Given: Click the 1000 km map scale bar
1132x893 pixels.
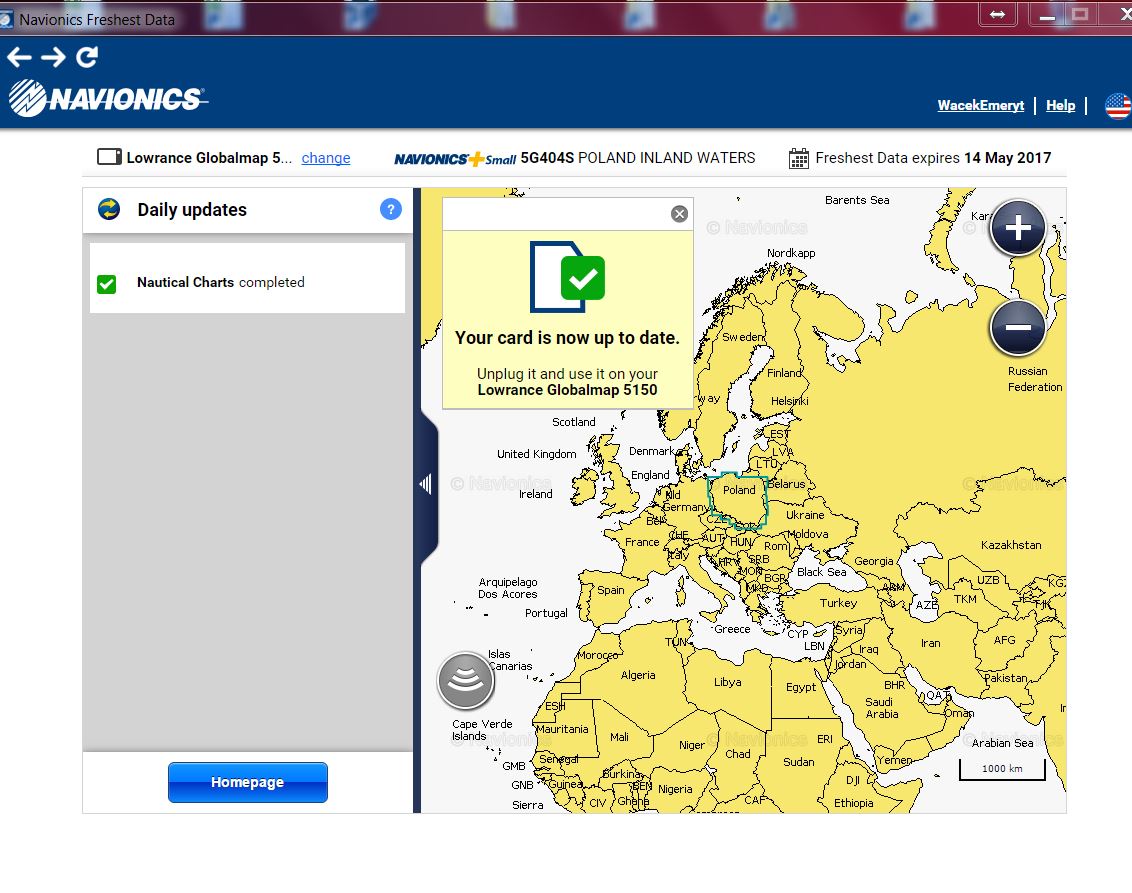Looking at the screenshot, I should [1002, 770].
